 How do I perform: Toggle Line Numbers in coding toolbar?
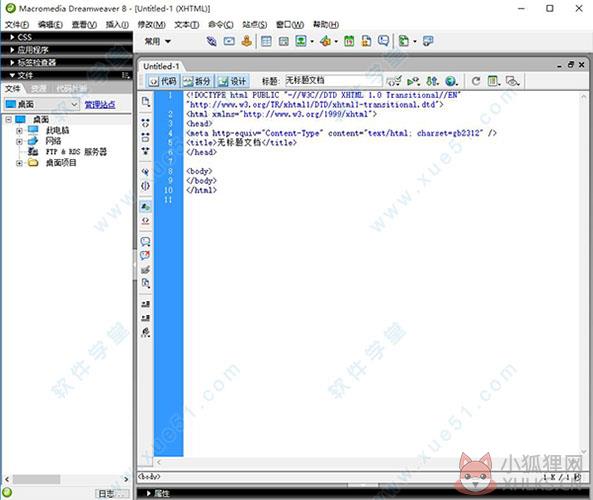tap(145, 207)
